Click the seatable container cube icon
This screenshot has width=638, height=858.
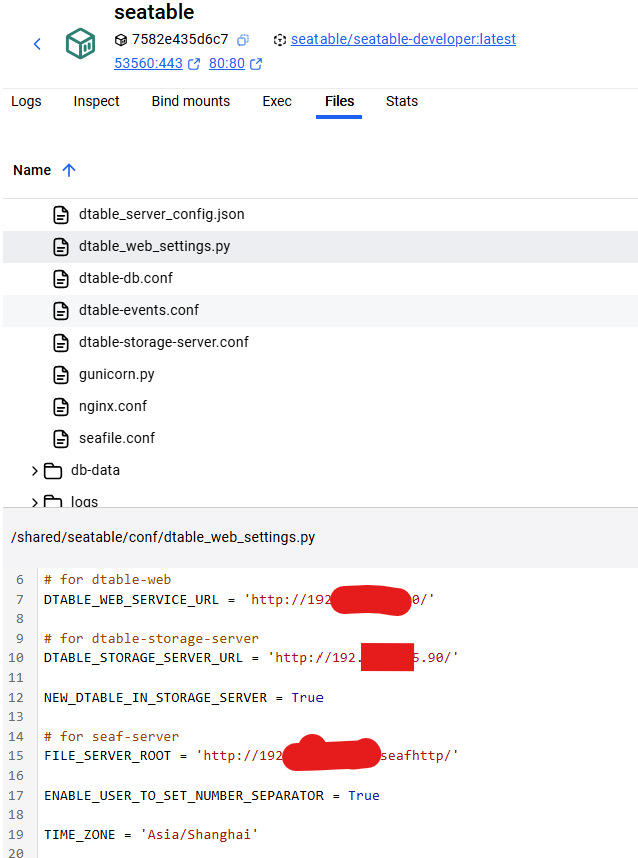(81, 44)
